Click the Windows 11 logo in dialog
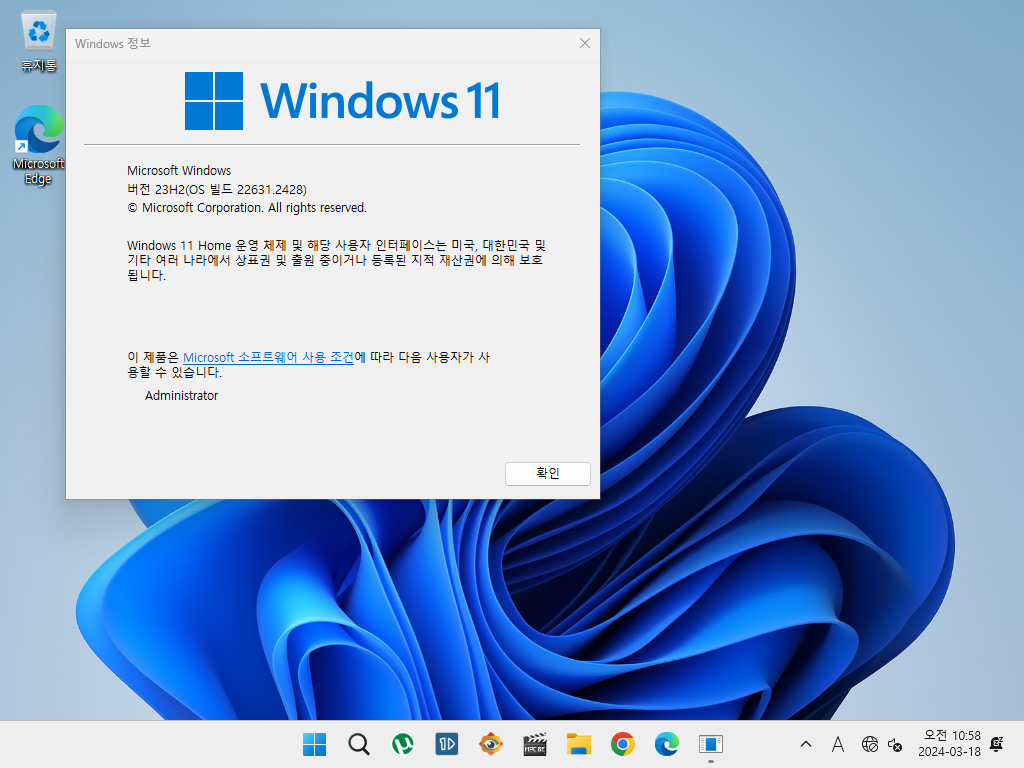The image size is (1024, 768). (x=343, y=101)
